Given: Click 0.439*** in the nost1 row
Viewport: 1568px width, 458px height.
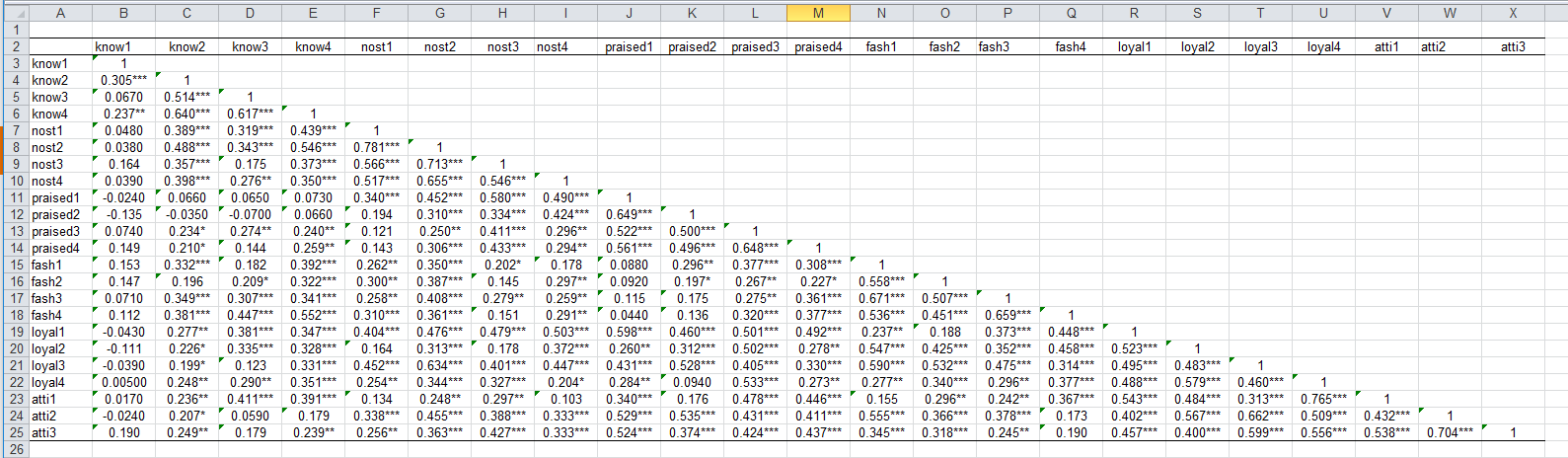Looking at the screenshot, I should (313, 130).
